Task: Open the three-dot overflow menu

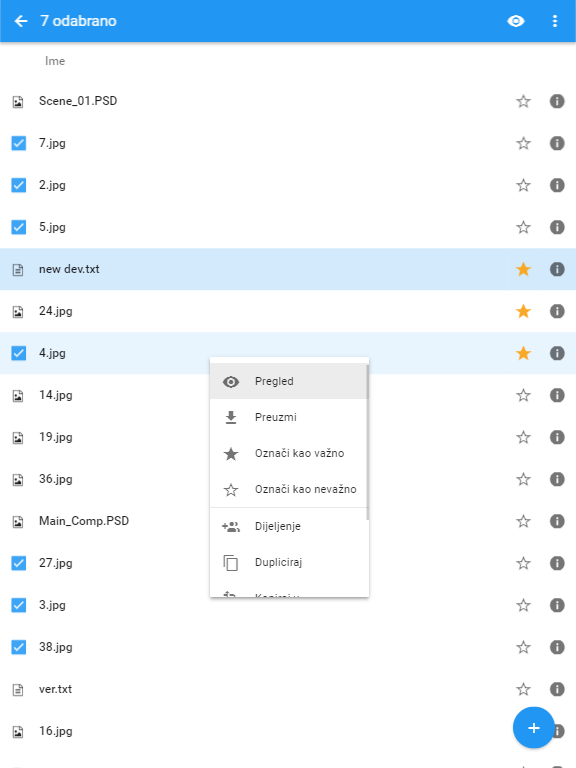Action: [x=554, y=21]
